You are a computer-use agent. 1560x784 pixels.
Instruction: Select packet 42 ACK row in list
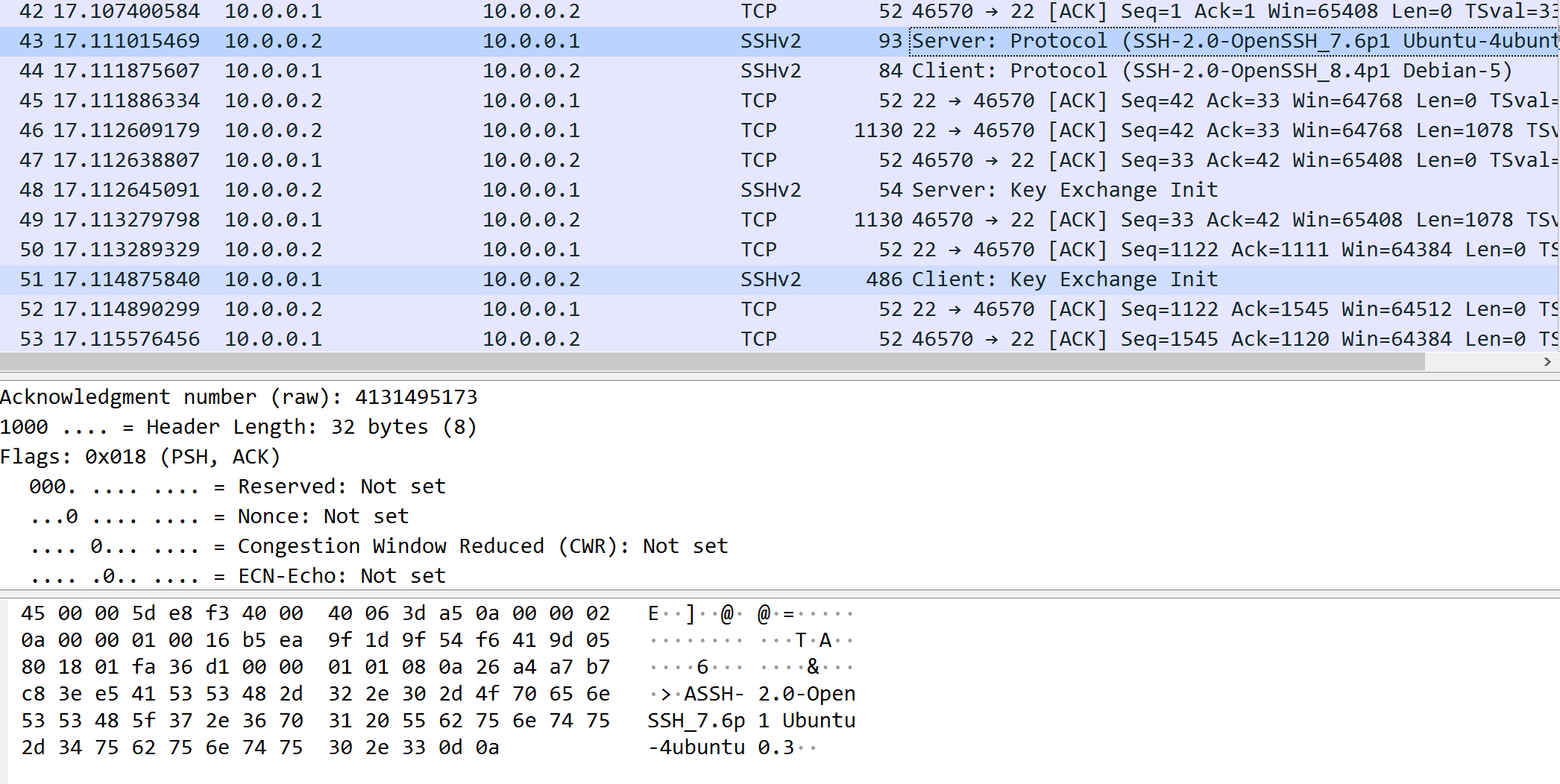tap(779, 11)
